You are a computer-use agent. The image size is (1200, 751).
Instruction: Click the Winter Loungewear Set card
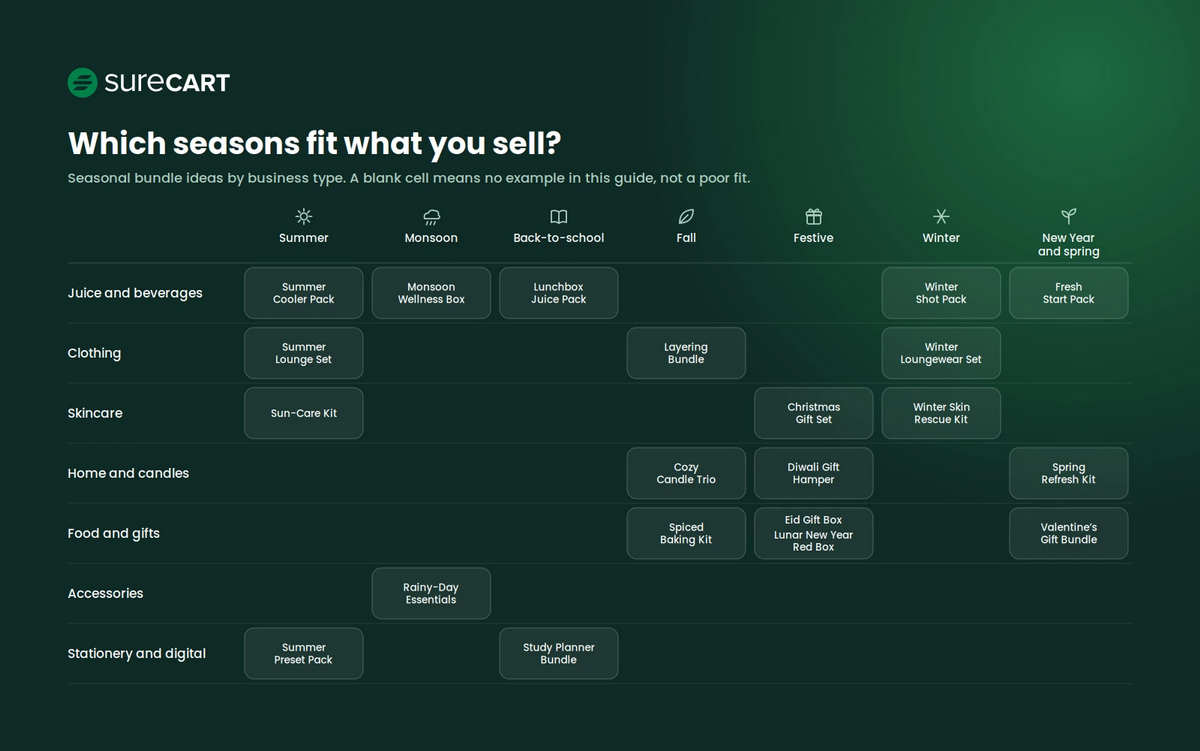pyautogui.click(x=941, y=353)
